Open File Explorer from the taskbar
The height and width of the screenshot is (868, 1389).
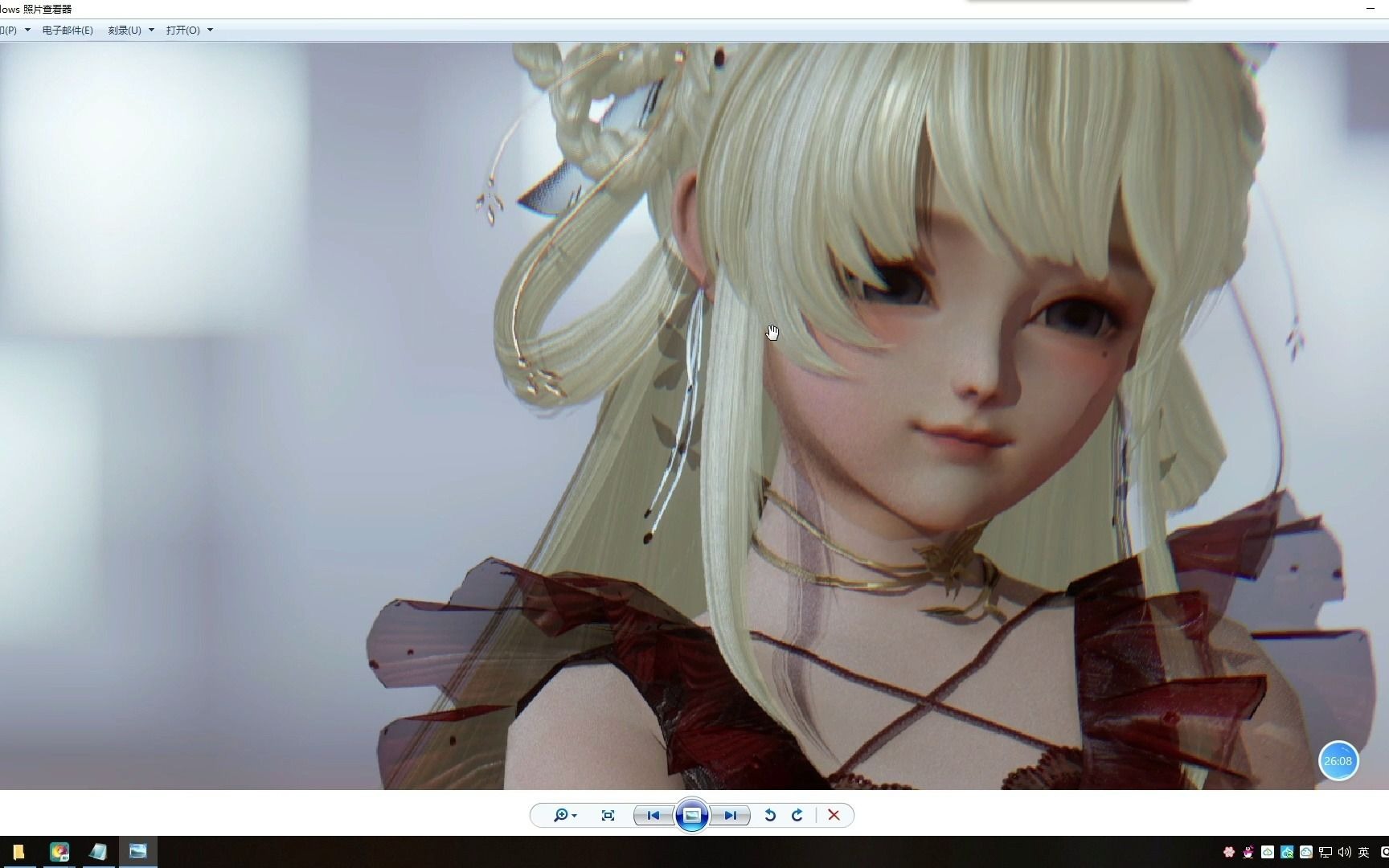[18, 852]
